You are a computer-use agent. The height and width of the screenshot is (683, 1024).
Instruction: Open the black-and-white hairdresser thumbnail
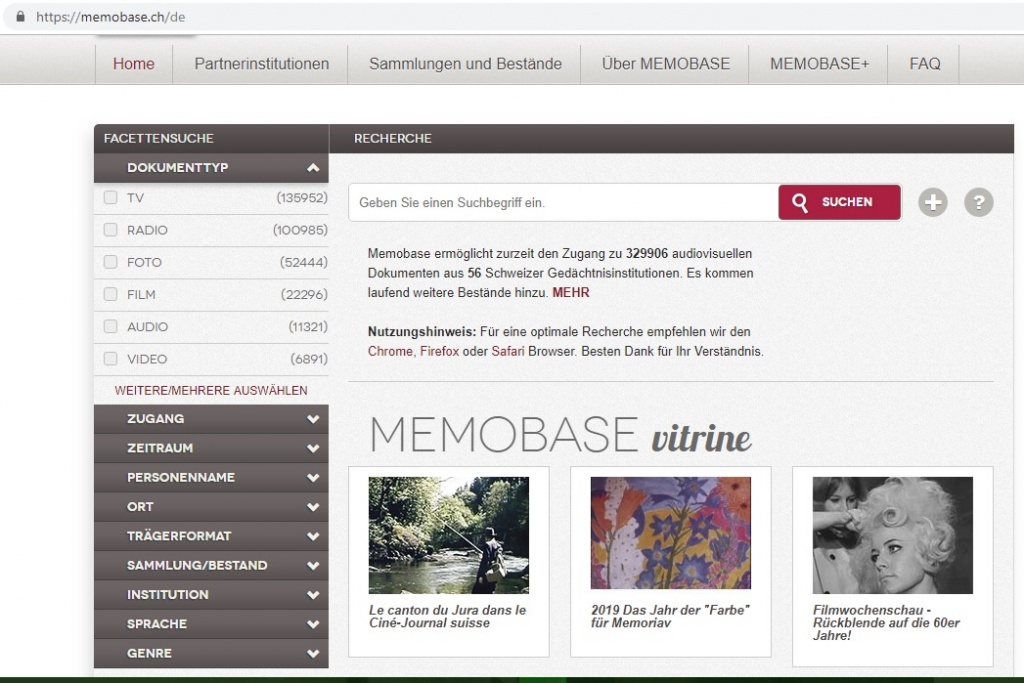tap(893, 535)
